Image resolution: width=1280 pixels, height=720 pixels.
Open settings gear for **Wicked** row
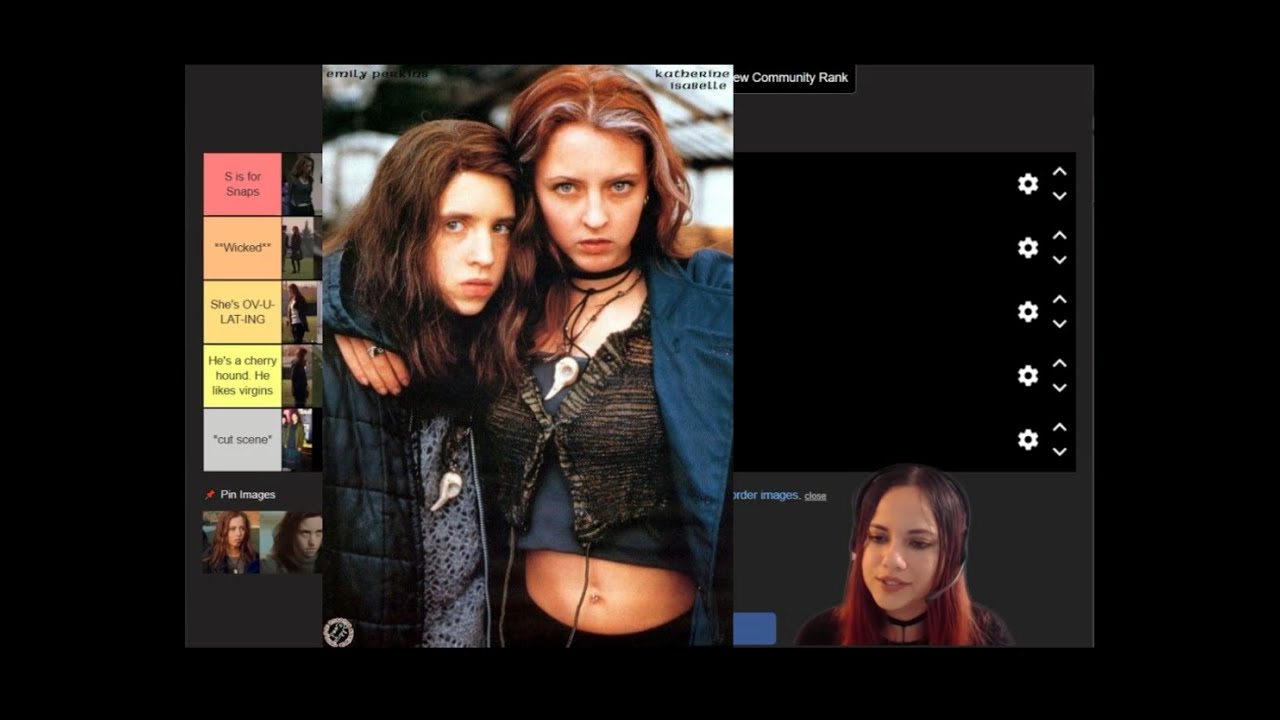coord(1028,248)
